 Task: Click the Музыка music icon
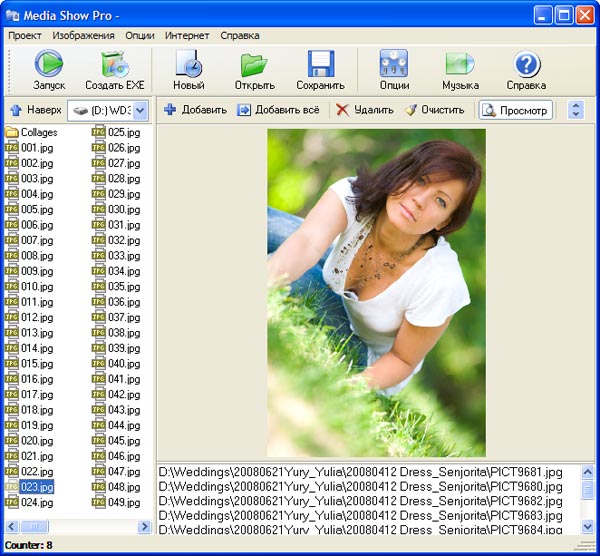pyautogui.click(x=460, y=69)
